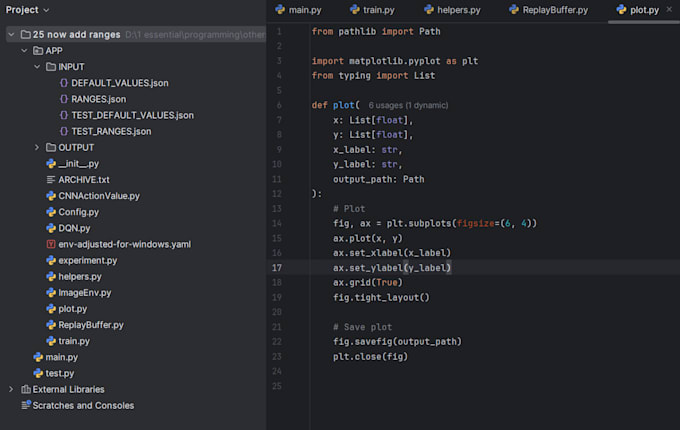The height and width of the screenshot is (430, 680).
Task: Close the plot.py tab
Action: point(669,9)
